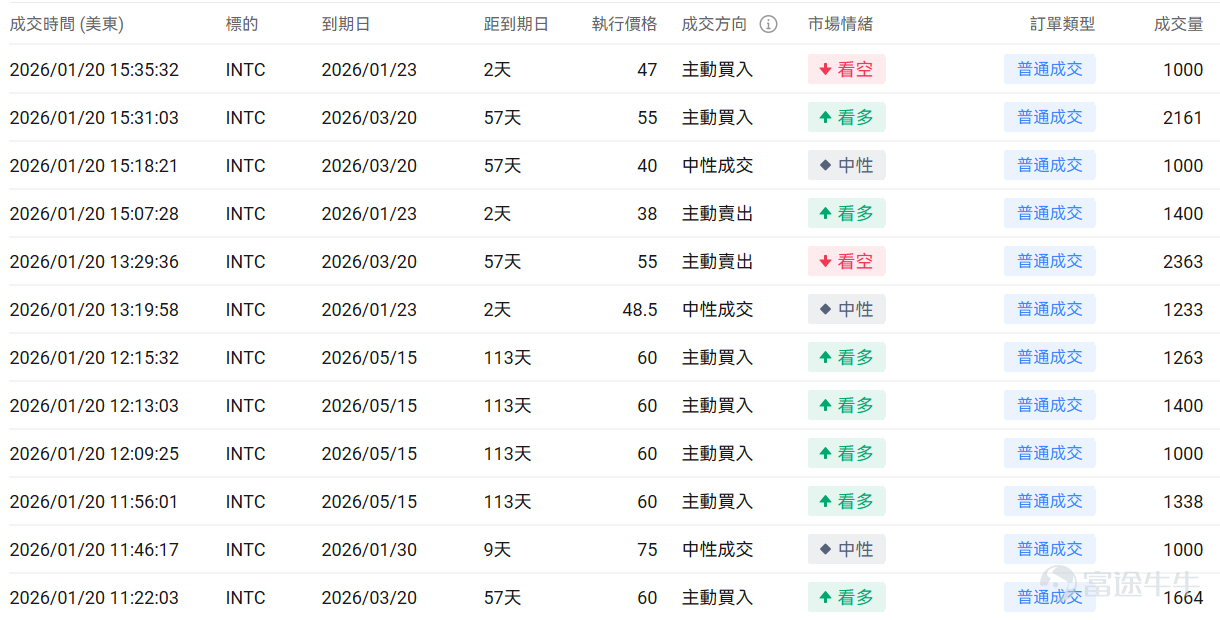Image resolution: width=1220 pixels, height=620 pixels.
Task: Click volume value 1338
Action: (1183, 502)
